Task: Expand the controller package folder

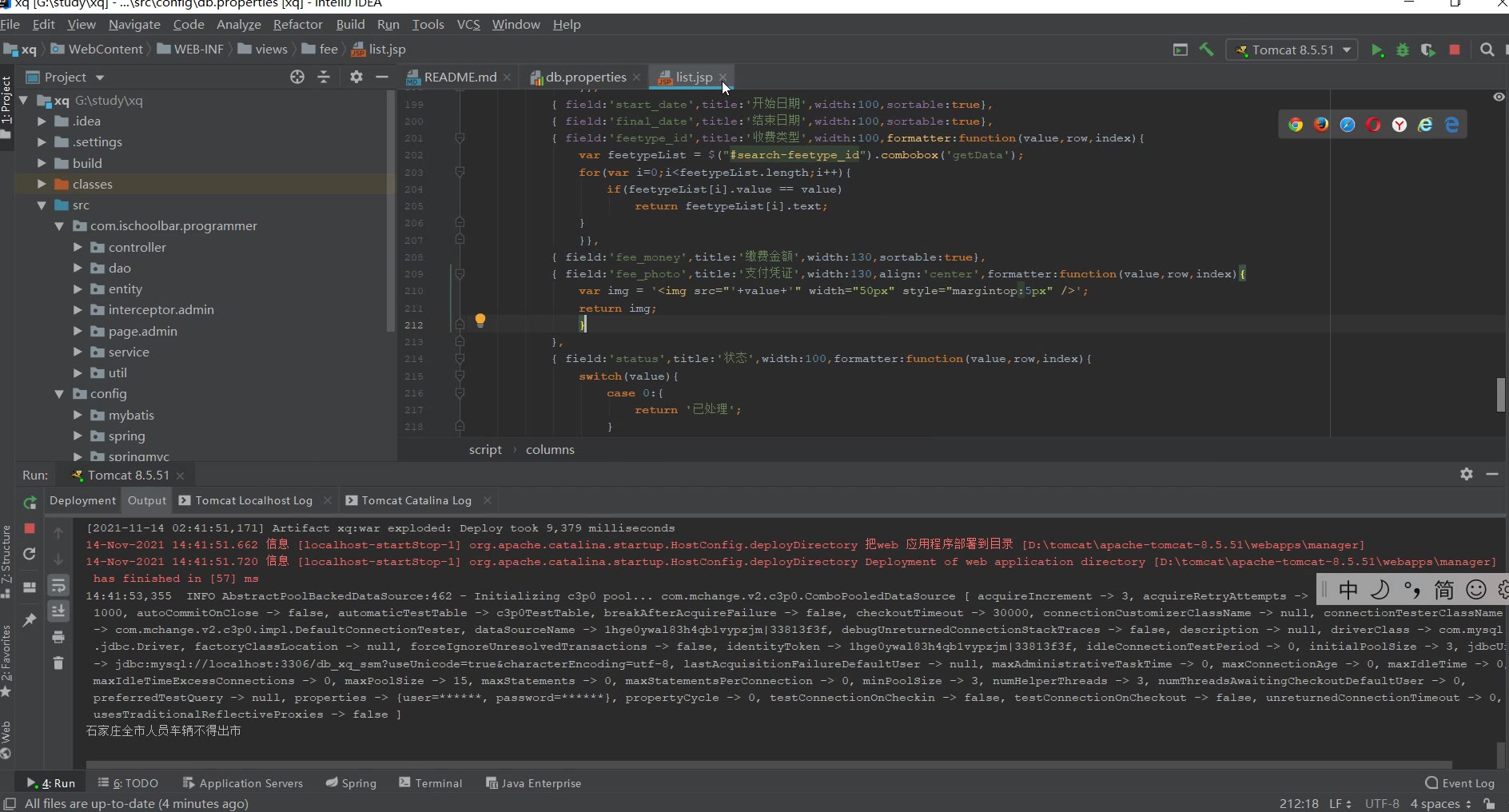Action: [x=78, y=247]
